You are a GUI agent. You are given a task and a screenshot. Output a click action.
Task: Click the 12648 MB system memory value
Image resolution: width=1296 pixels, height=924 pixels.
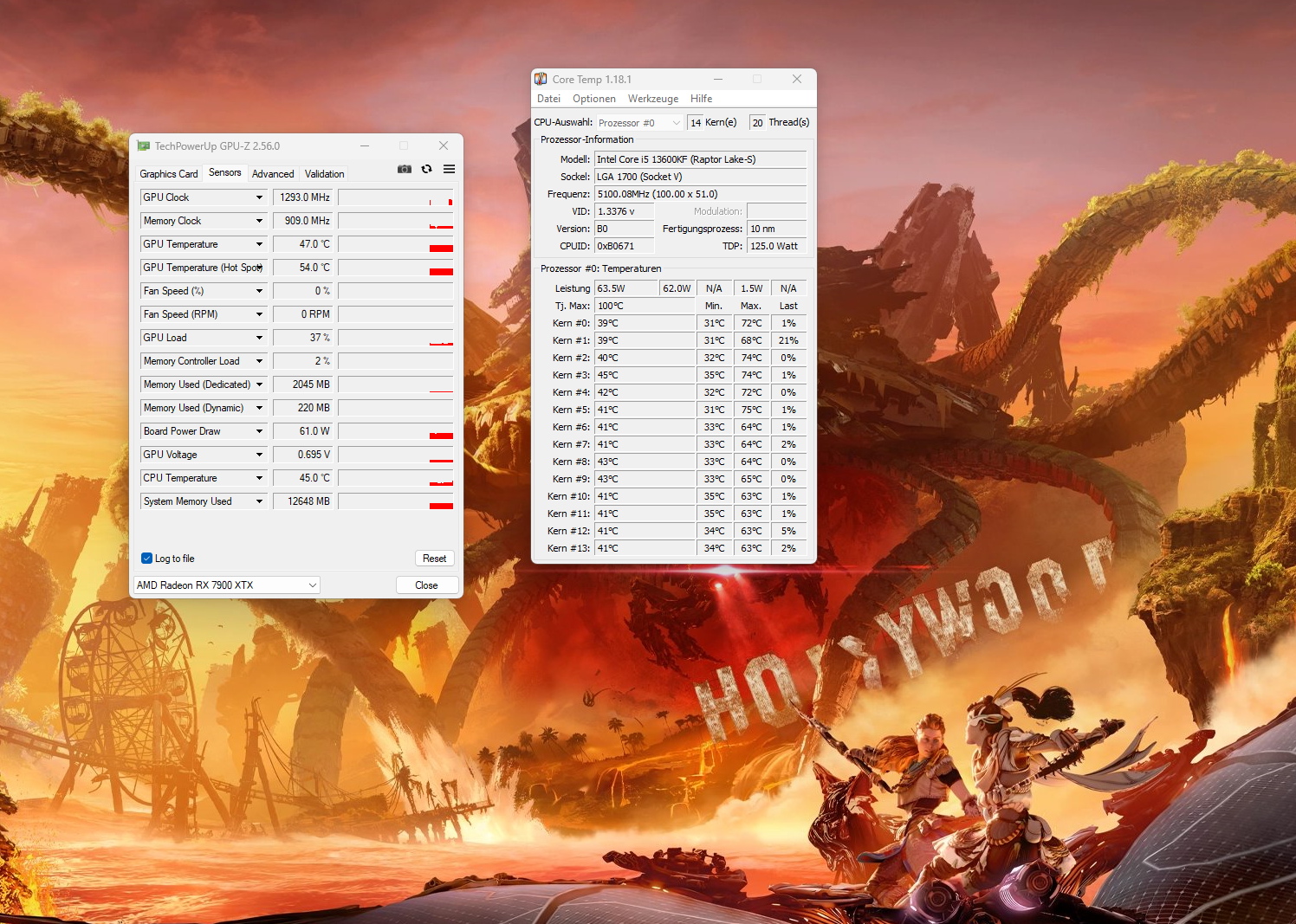click(x=302, y=501)
